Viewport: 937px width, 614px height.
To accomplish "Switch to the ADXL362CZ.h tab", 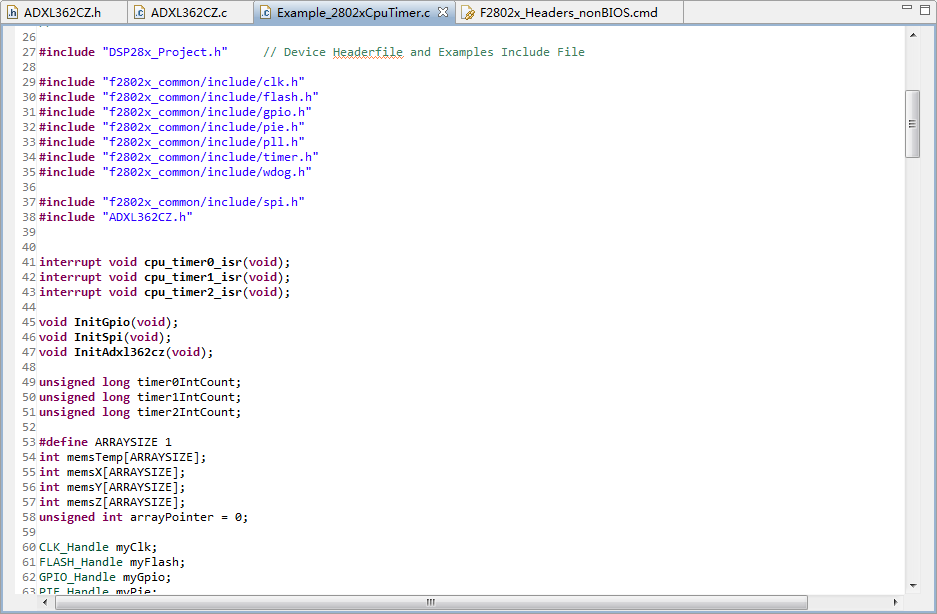I will click(63, 13).
